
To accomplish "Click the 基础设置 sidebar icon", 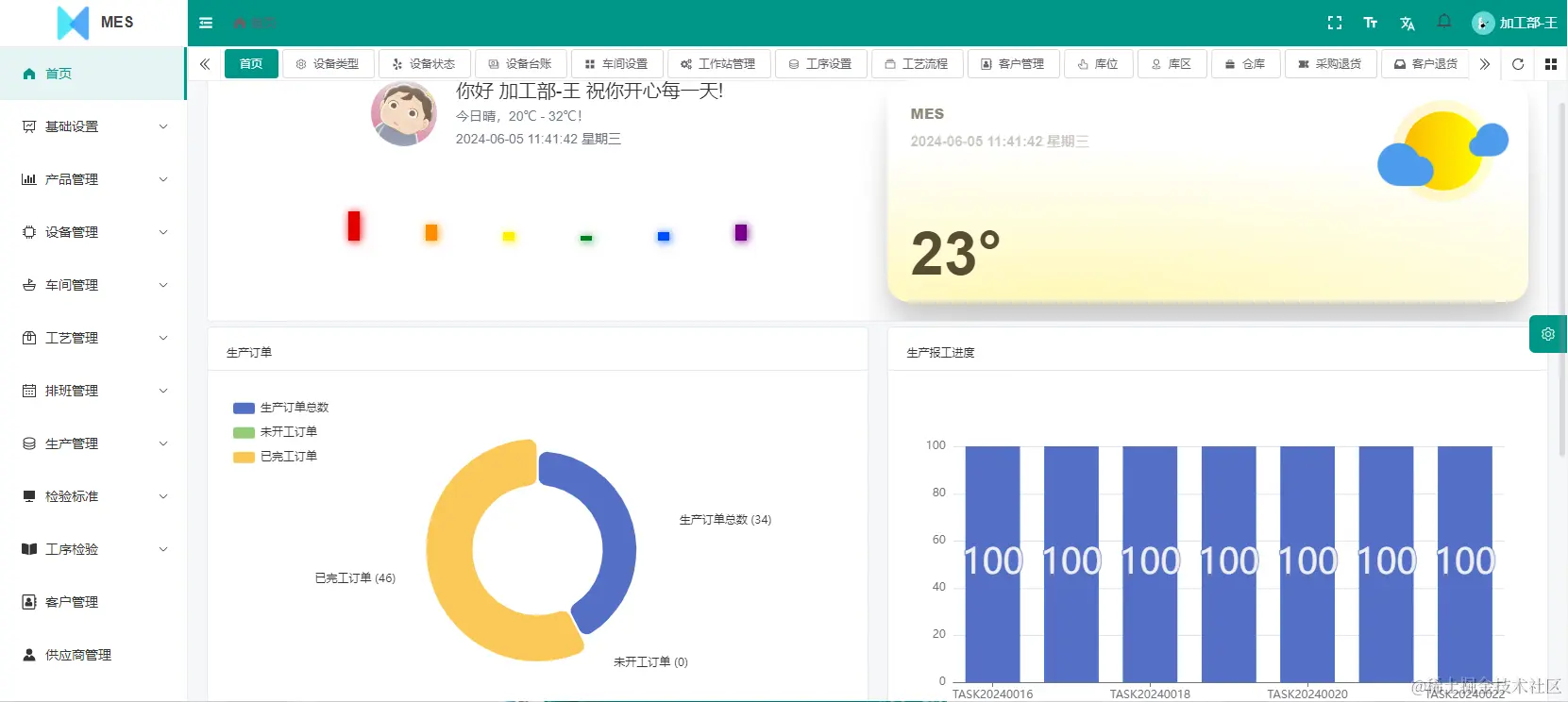I will 29,126.
